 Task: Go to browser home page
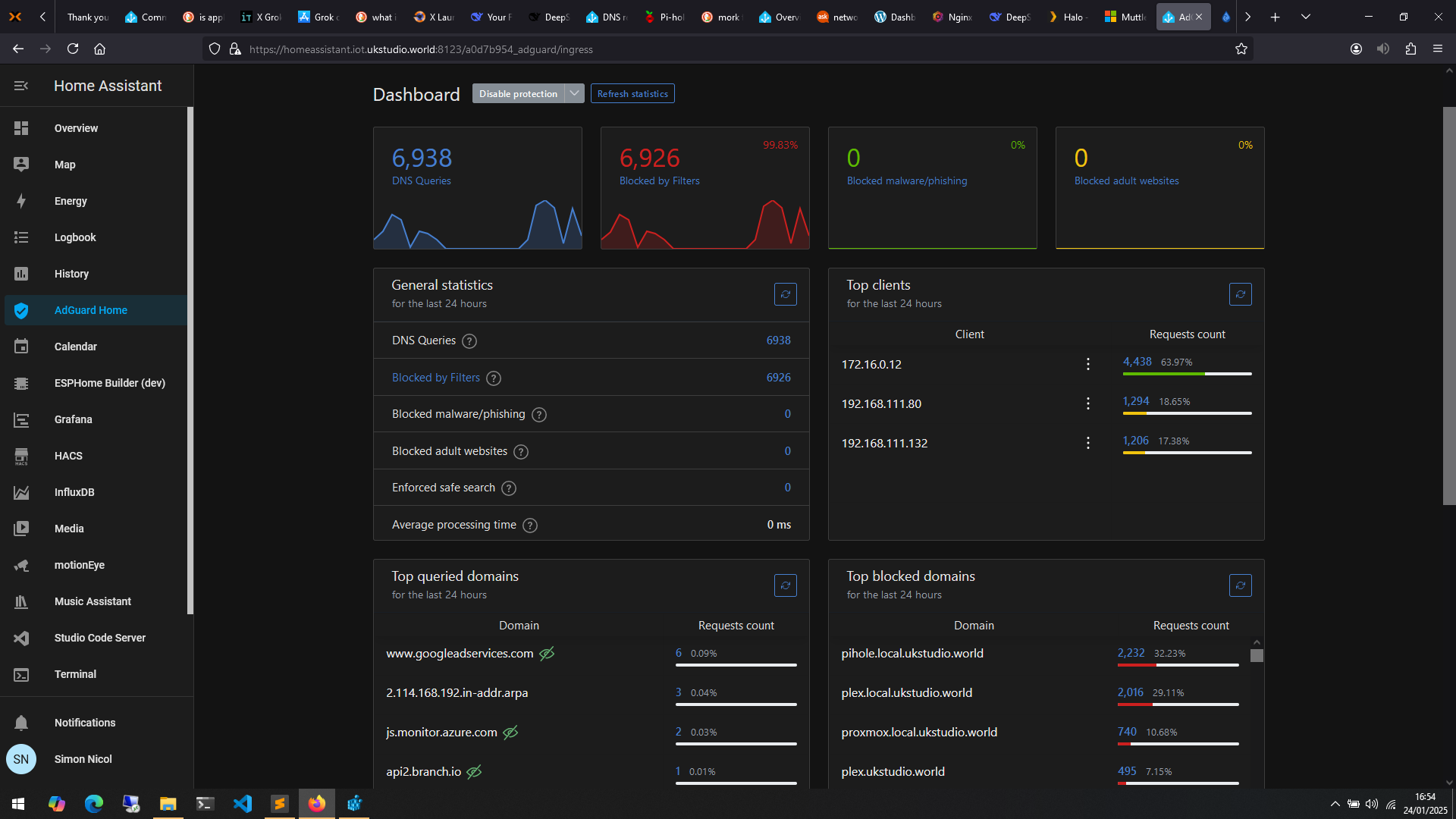99,49
